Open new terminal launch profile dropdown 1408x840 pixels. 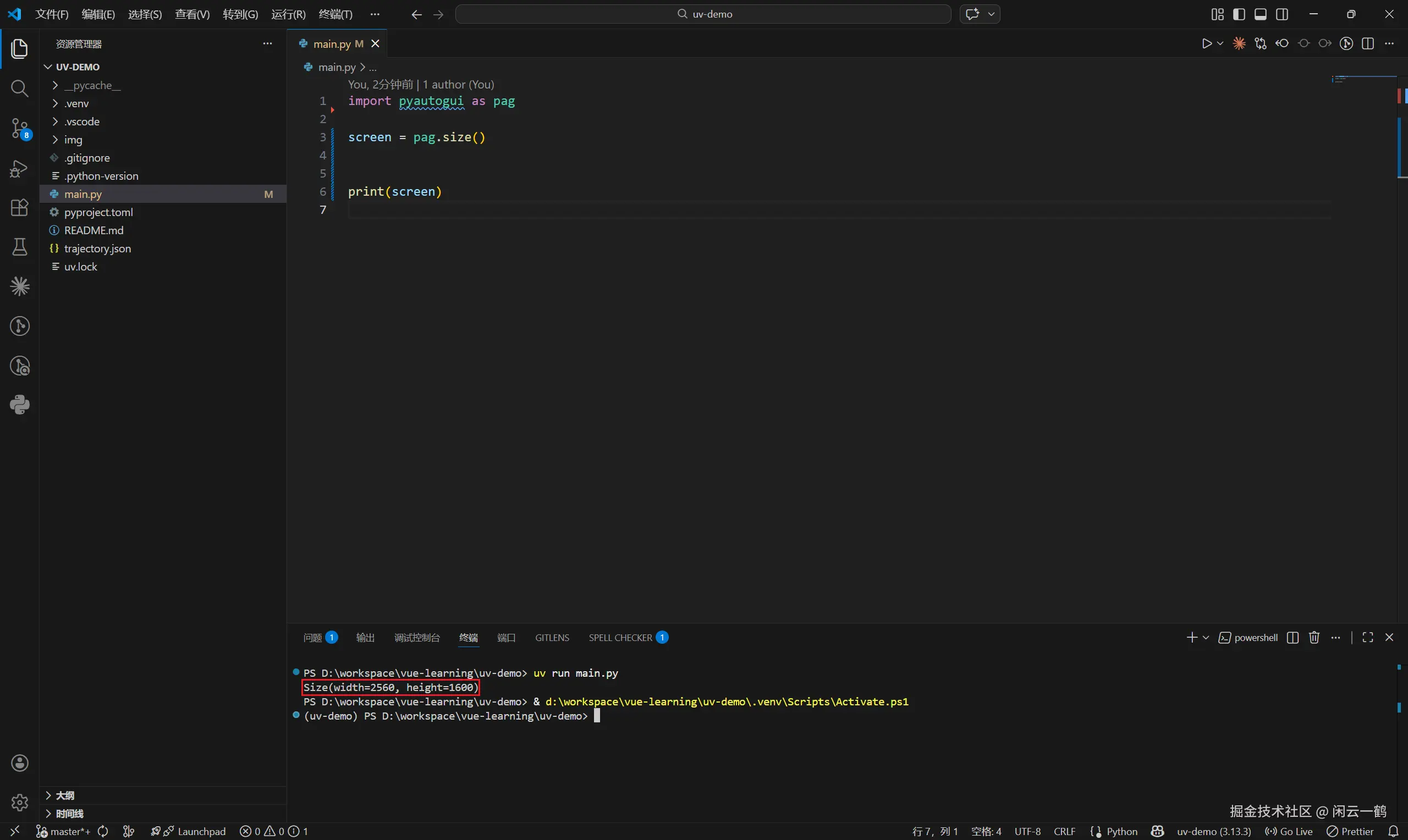click(x=1206, y=638)
